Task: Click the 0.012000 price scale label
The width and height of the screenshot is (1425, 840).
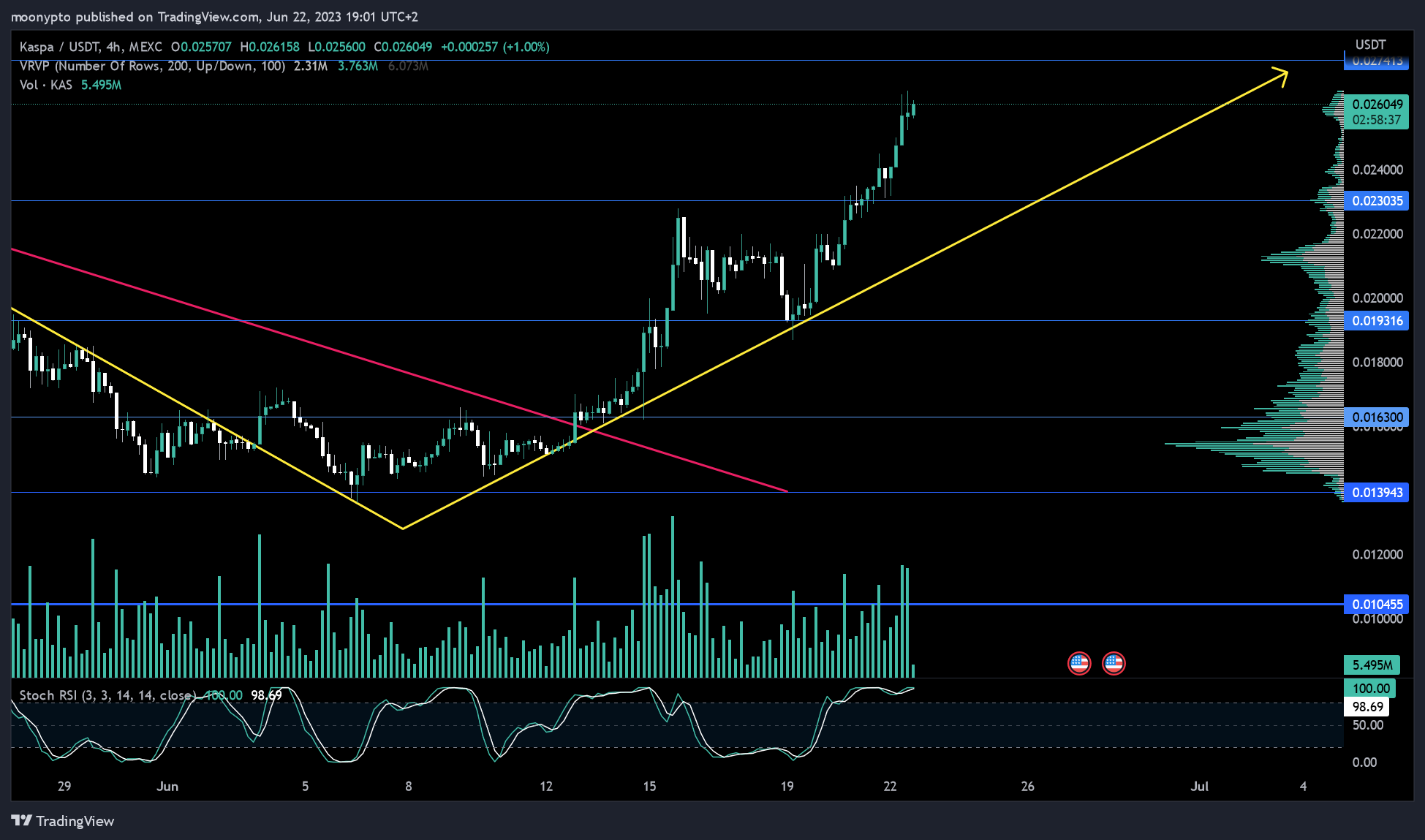Action: click(1377, 554)
